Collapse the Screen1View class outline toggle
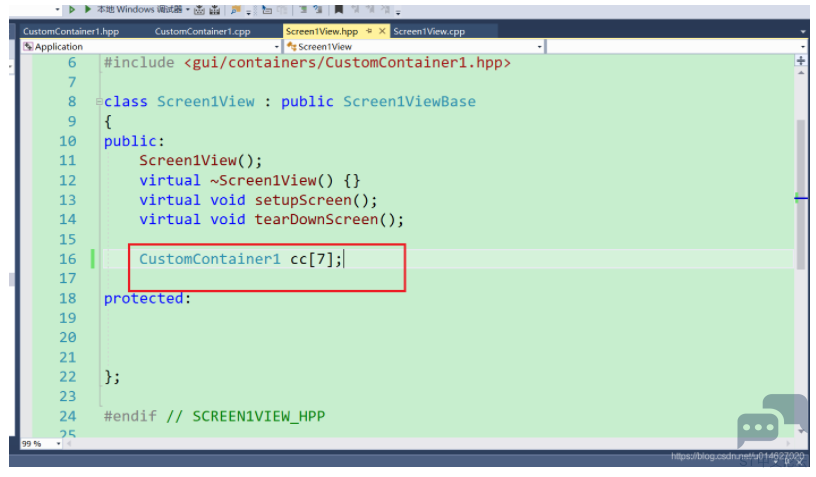816x477 pixels. tap(99, 101)
